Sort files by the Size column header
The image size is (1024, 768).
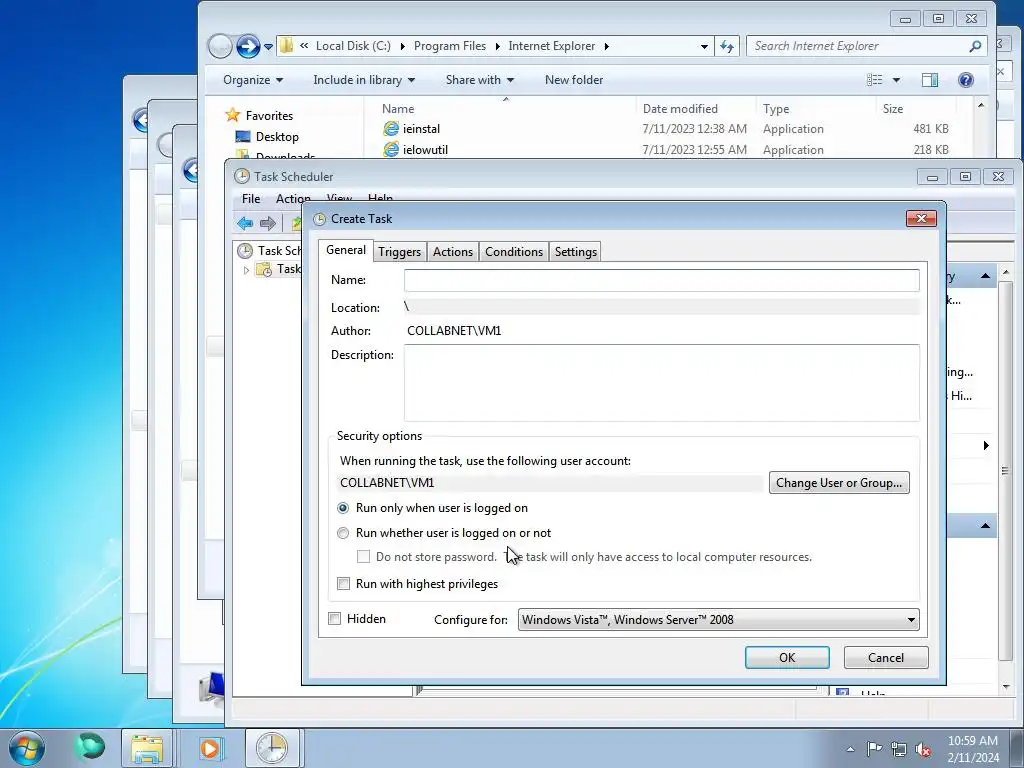(893, 109)
